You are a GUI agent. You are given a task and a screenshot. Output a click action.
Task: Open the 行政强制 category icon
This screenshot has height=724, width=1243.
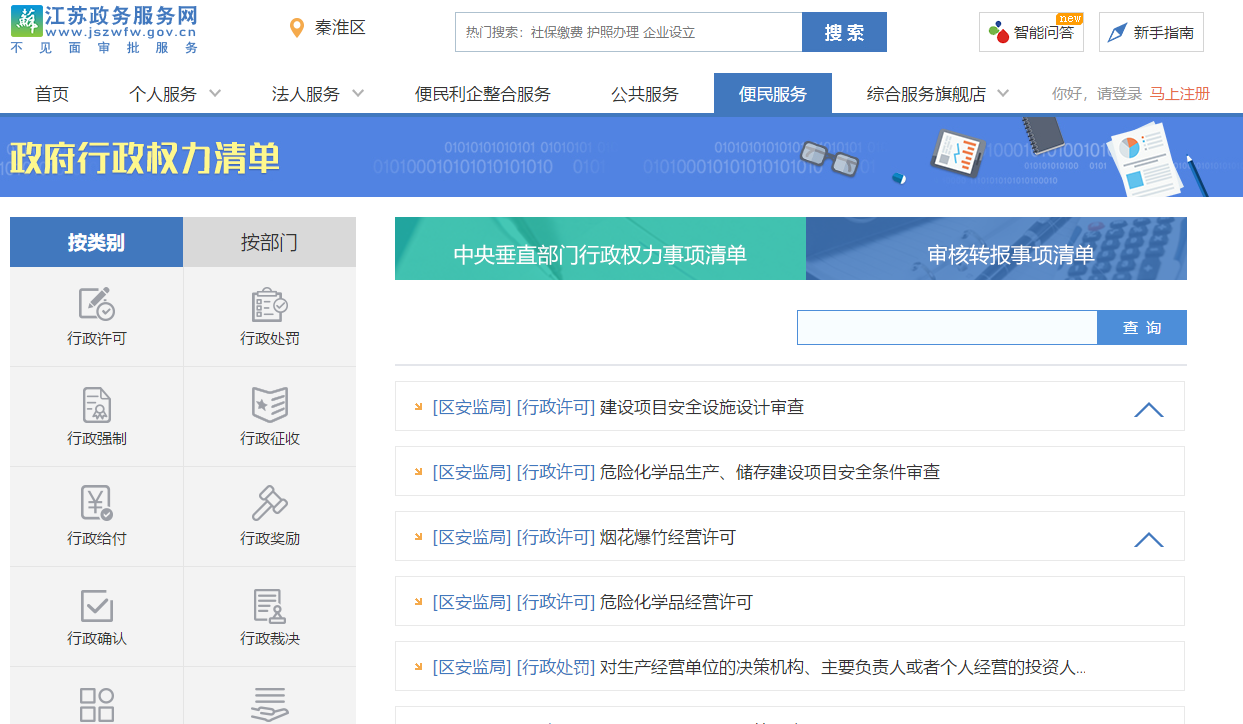click(x=97, y=404)
